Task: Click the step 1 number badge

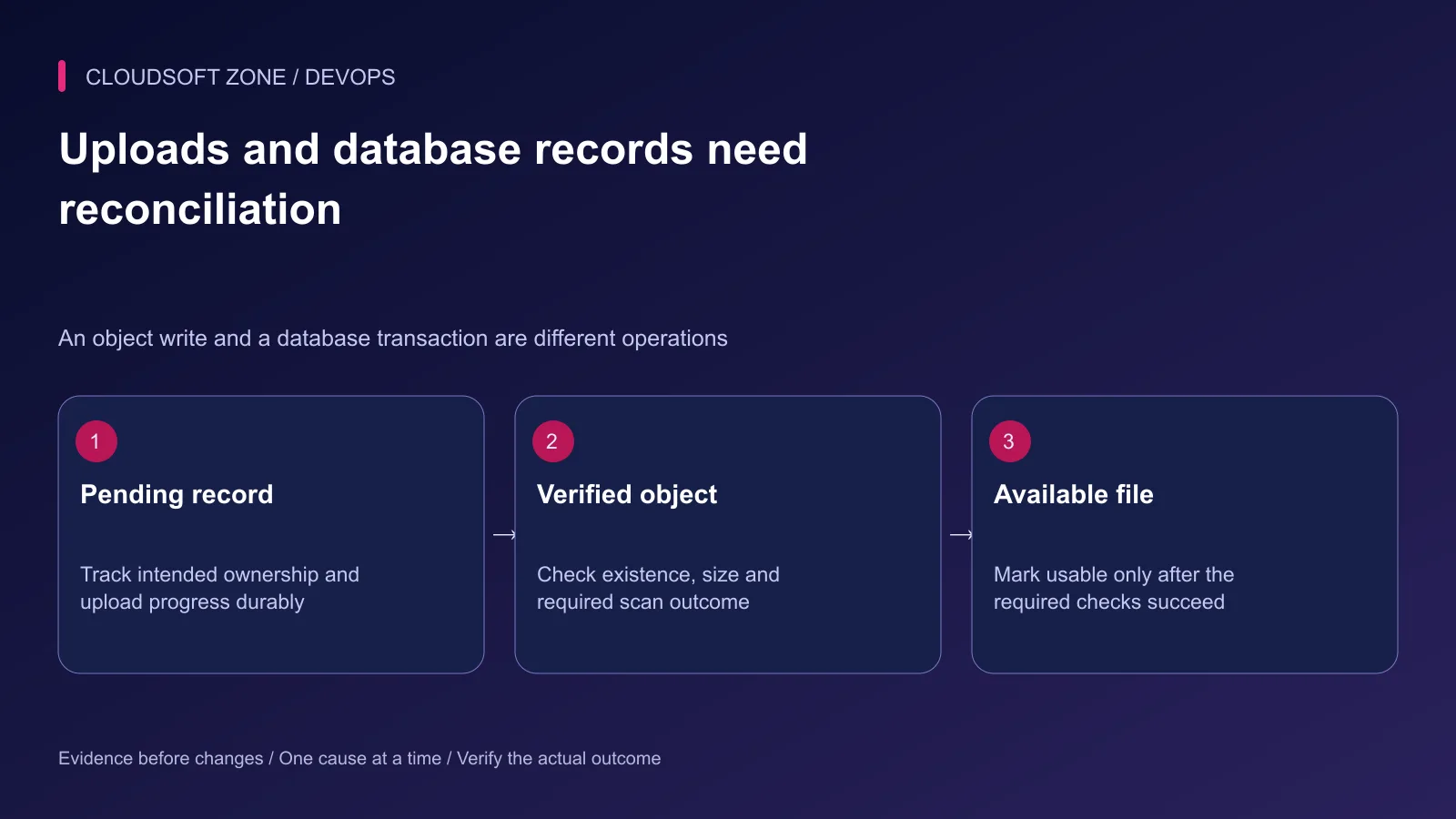Action: (x=96, y=441)
